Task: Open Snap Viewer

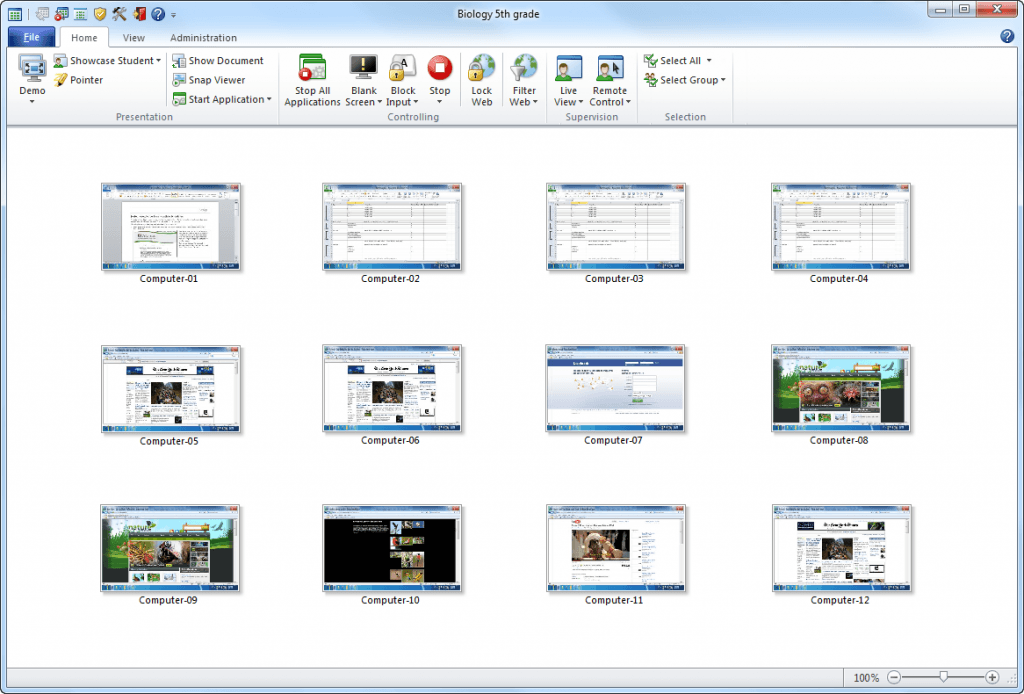Action: (x=208, y=80)
